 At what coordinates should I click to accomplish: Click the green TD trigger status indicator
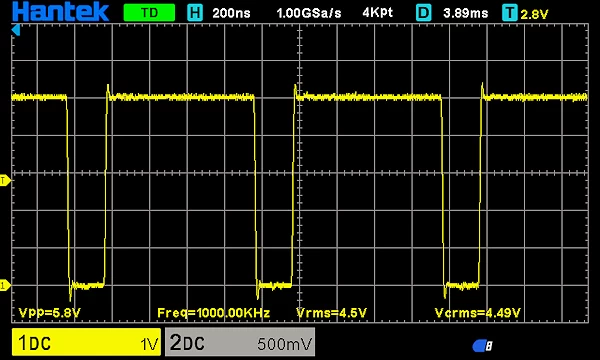tap(149, 13)
